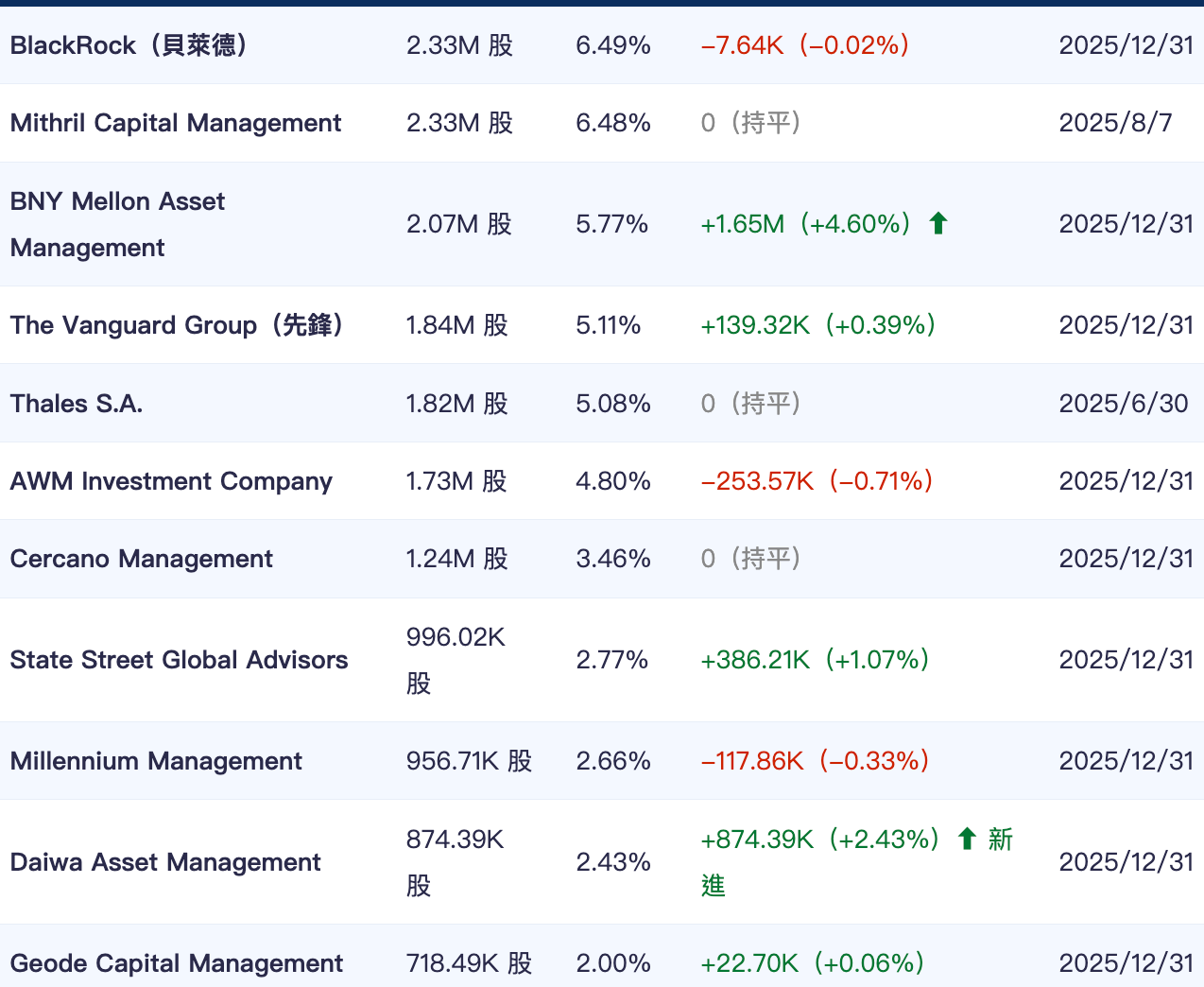Viewport: 1204px width, 987px height.
Task: Click the +386.21K（+1.07%）change value
Action: [x=816, y=660]
